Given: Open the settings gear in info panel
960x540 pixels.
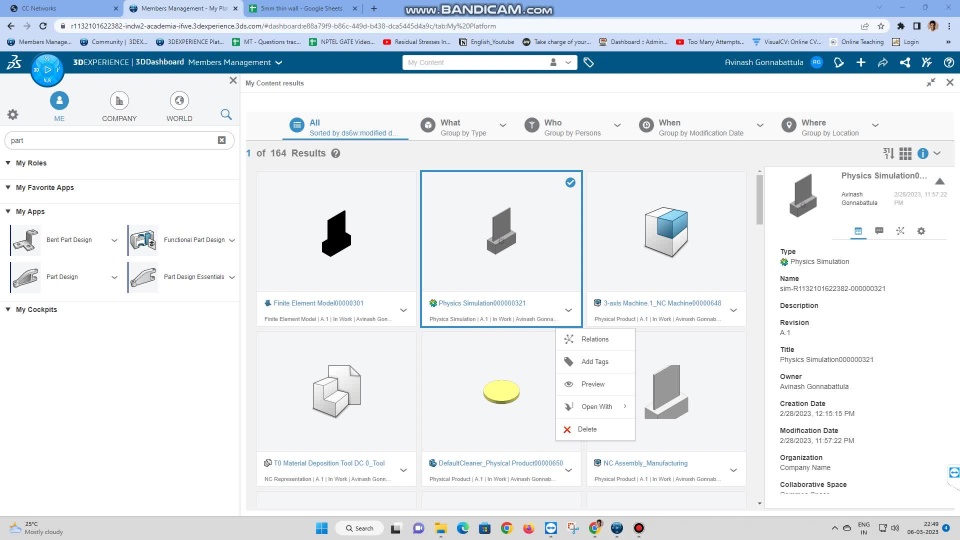Looking at the screenshot, I should (921, 231).
